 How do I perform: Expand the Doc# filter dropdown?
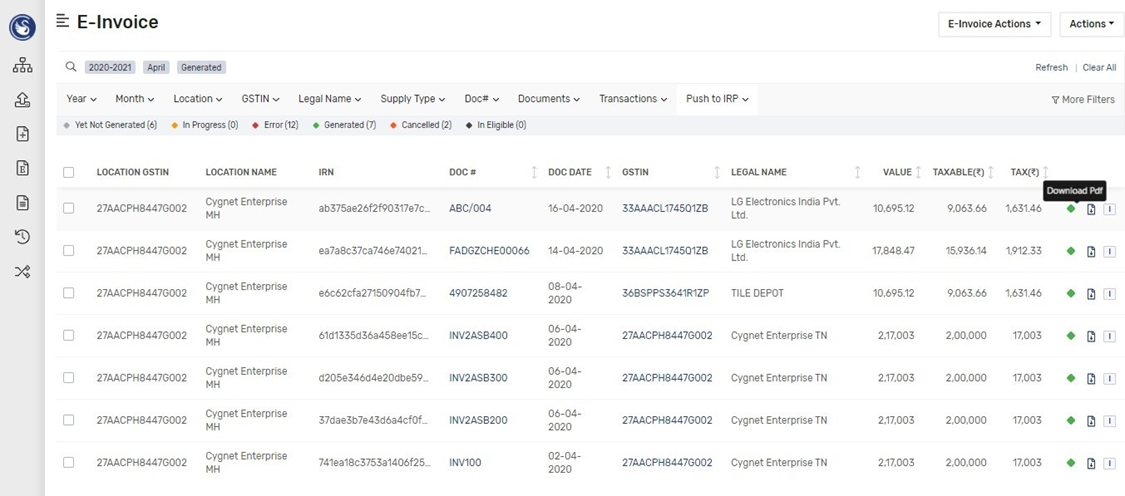pos(481,99)
